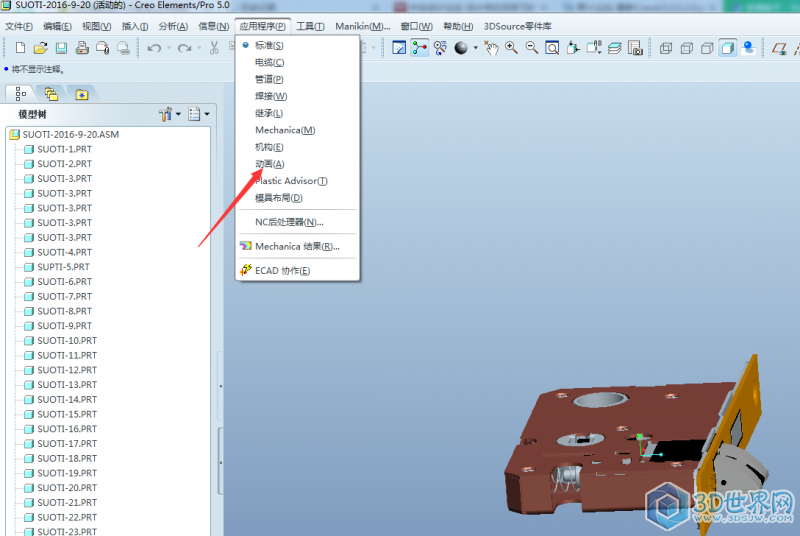Click the tree Show list icon
The width and height of the screenshot is (800, 536).
[194, 114]
